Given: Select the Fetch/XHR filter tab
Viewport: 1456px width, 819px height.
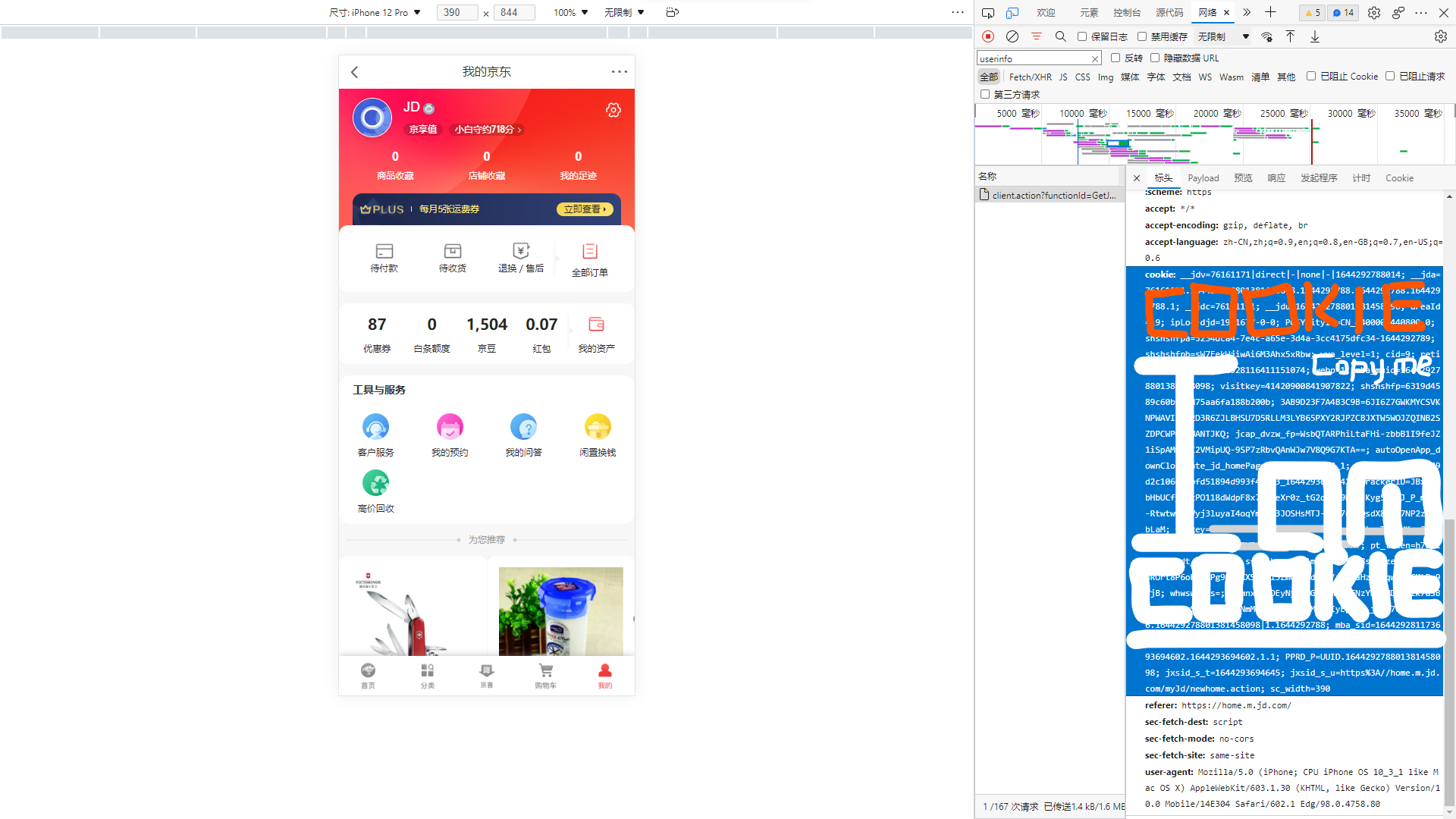Looking at the screenshot, I should pos(1030,77).
